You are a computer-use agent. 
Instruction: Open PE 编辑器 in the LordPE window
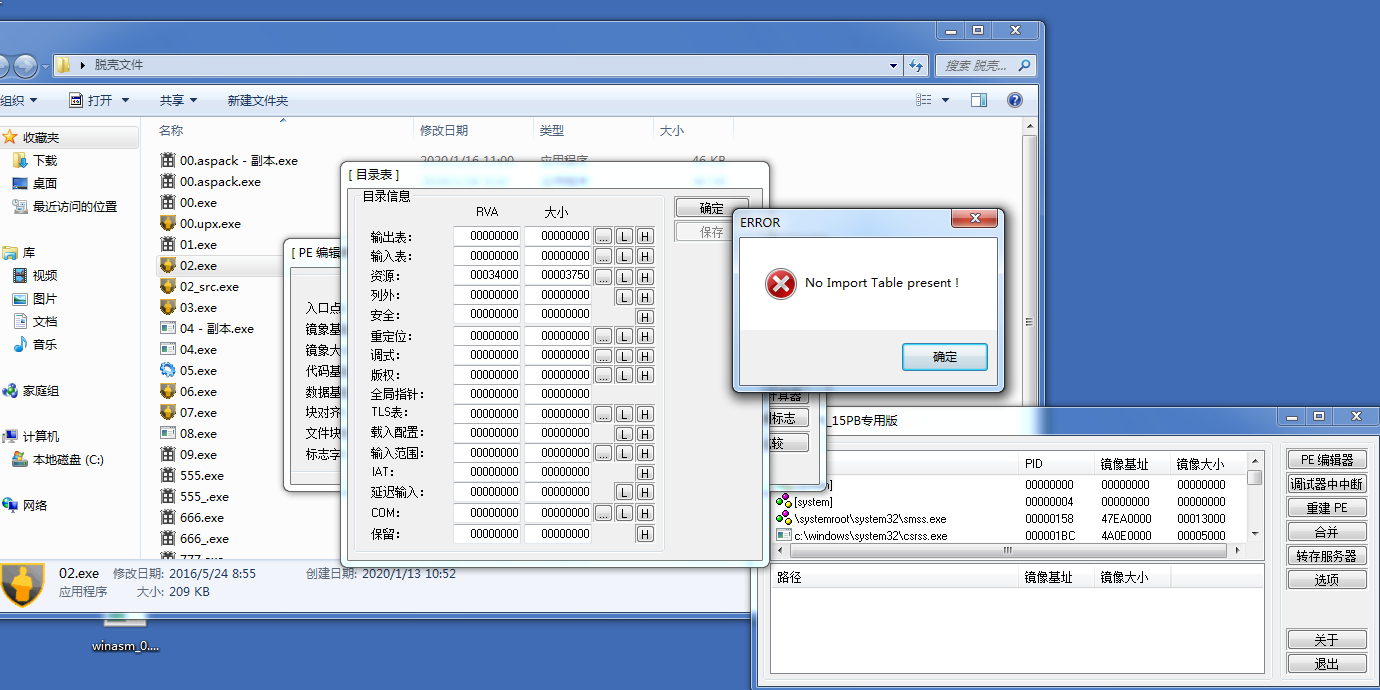pyautogui.click(x=1326, y=460)
